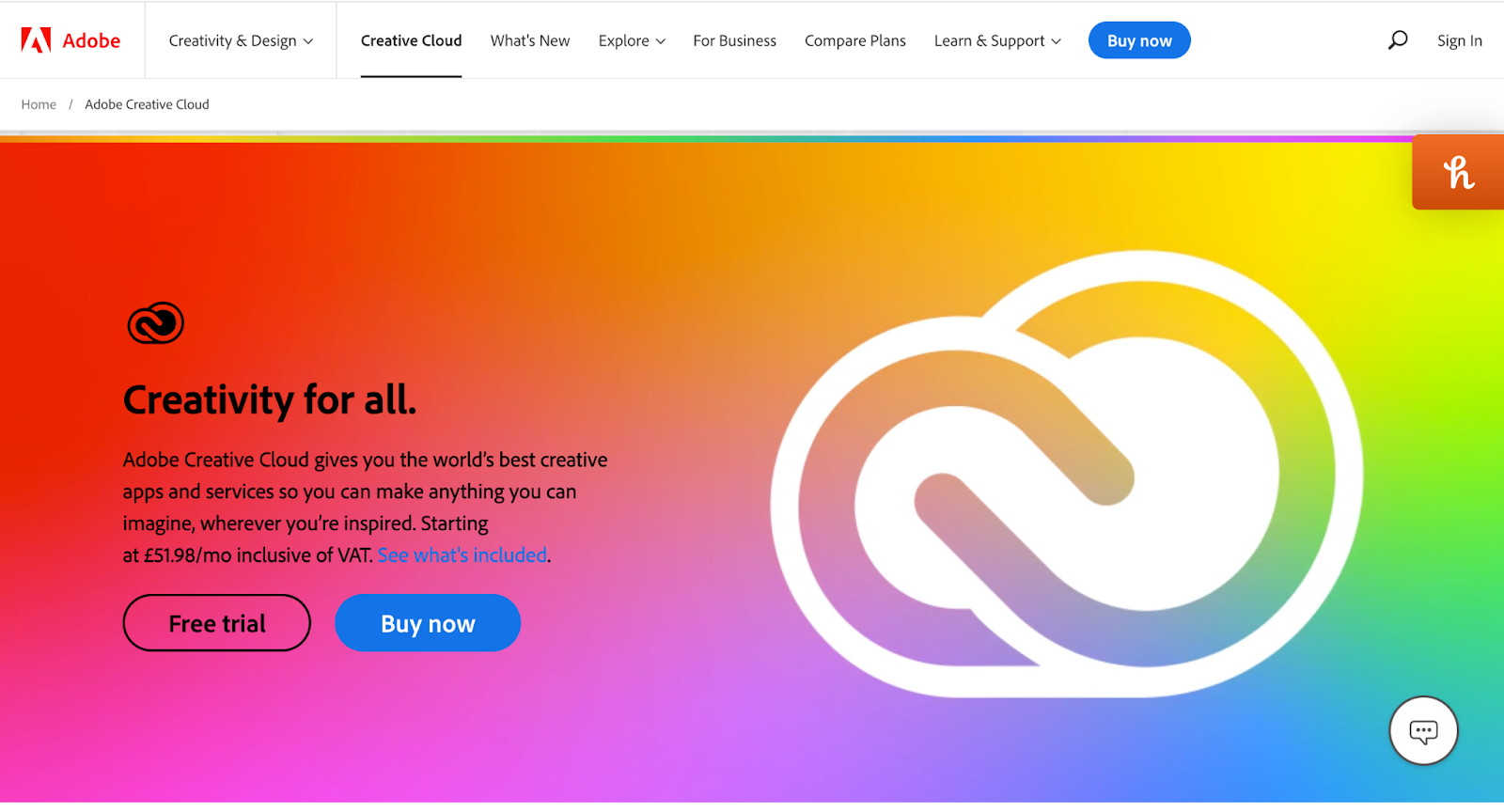
Task: Go to For Business
Action: point(735,40)
